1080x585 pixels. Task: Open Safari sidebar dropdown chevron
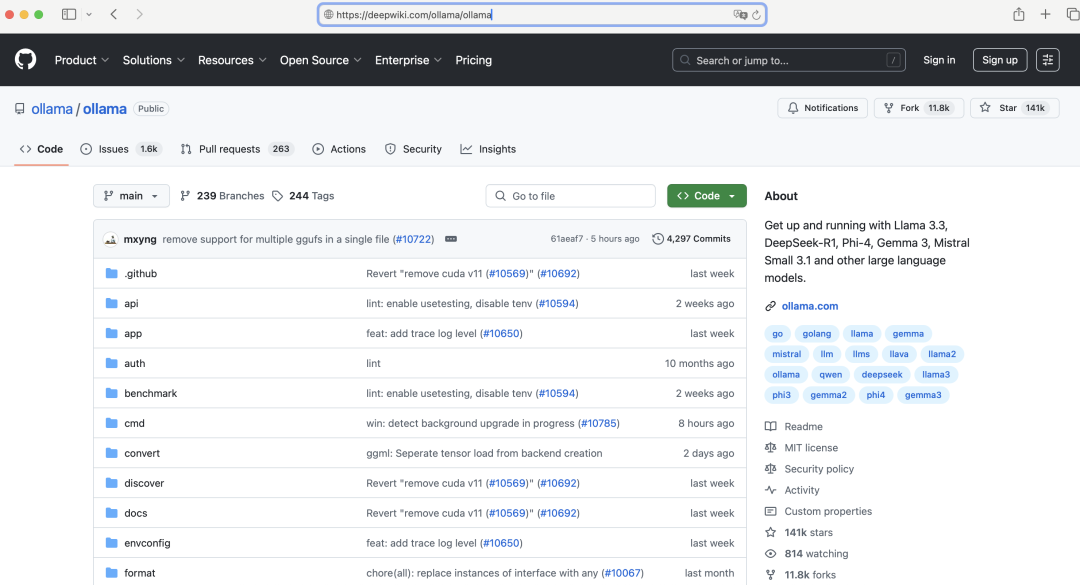pyautogui.click(x=89, y=14)
